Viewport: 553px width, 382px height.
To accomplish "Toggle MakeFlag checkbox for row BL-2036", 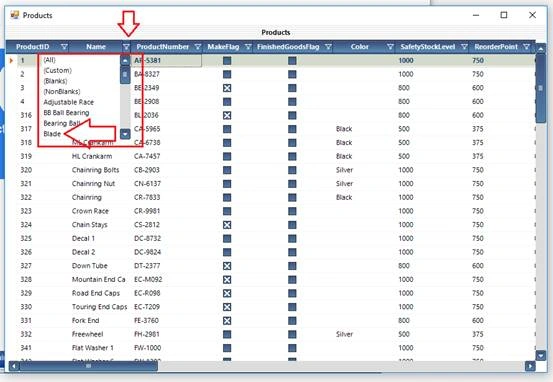I will click(x=227, y=115).
